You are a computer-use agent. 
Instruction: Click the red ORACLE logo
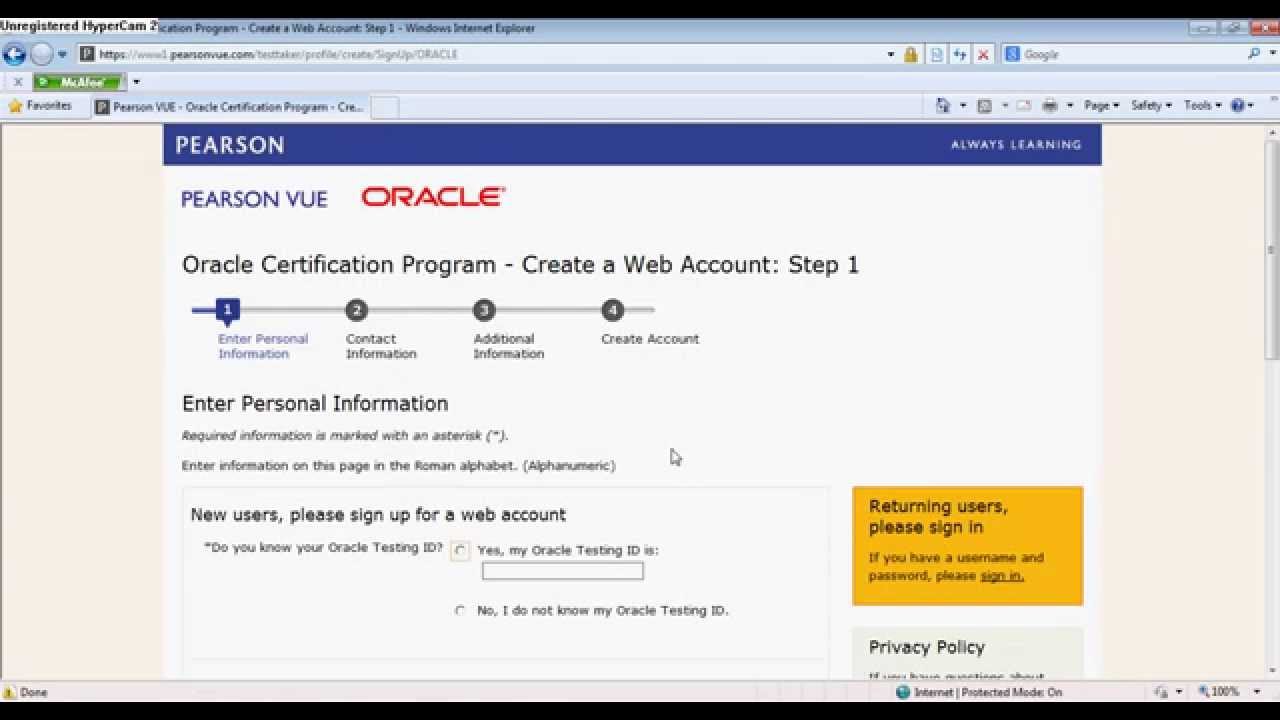point(433,197)
